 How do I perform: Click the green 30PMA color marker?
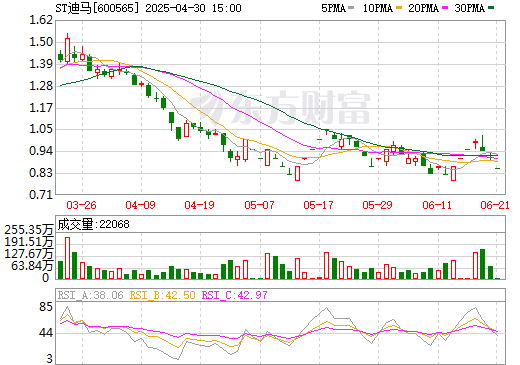491,8
